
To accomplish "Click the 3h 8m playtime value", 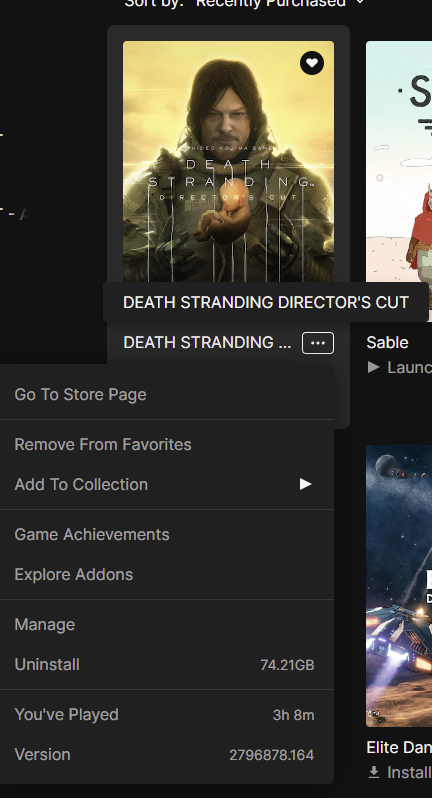I will point(294,715).
